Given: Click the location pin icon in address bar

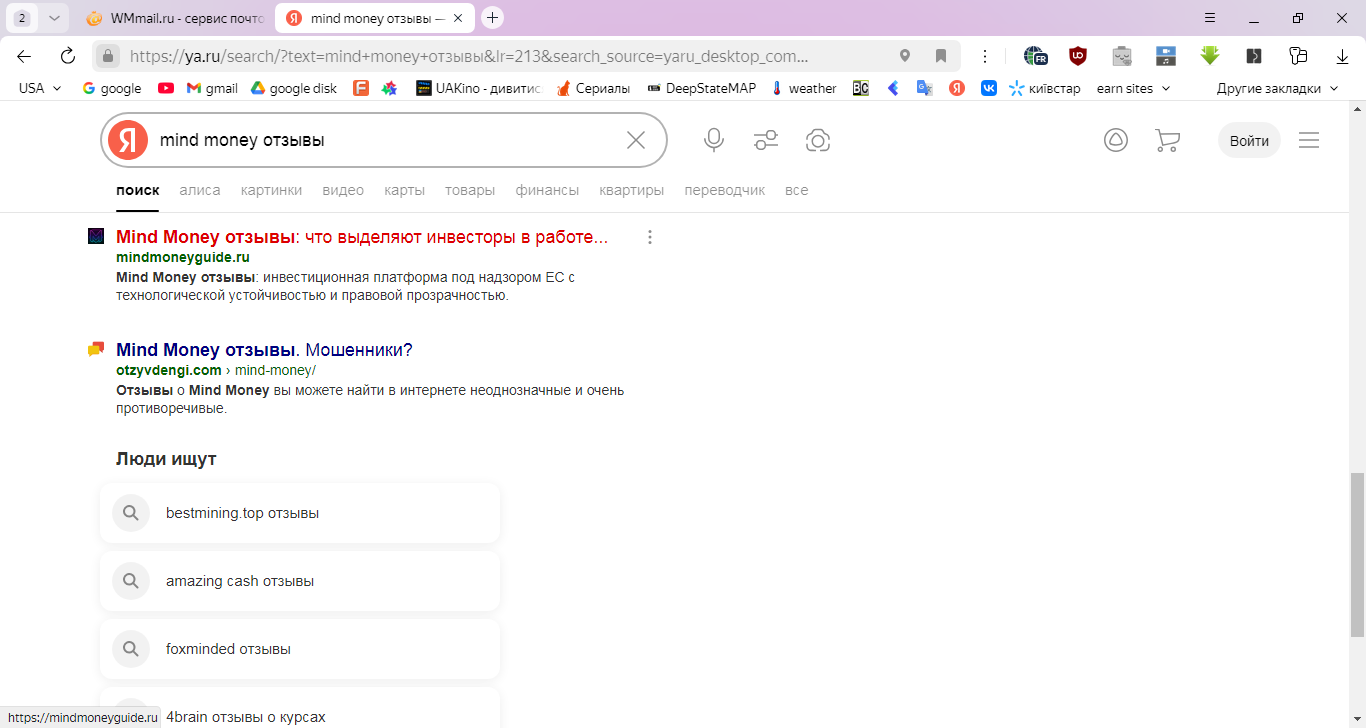Looking at the screenshot, I should [905, 56].
